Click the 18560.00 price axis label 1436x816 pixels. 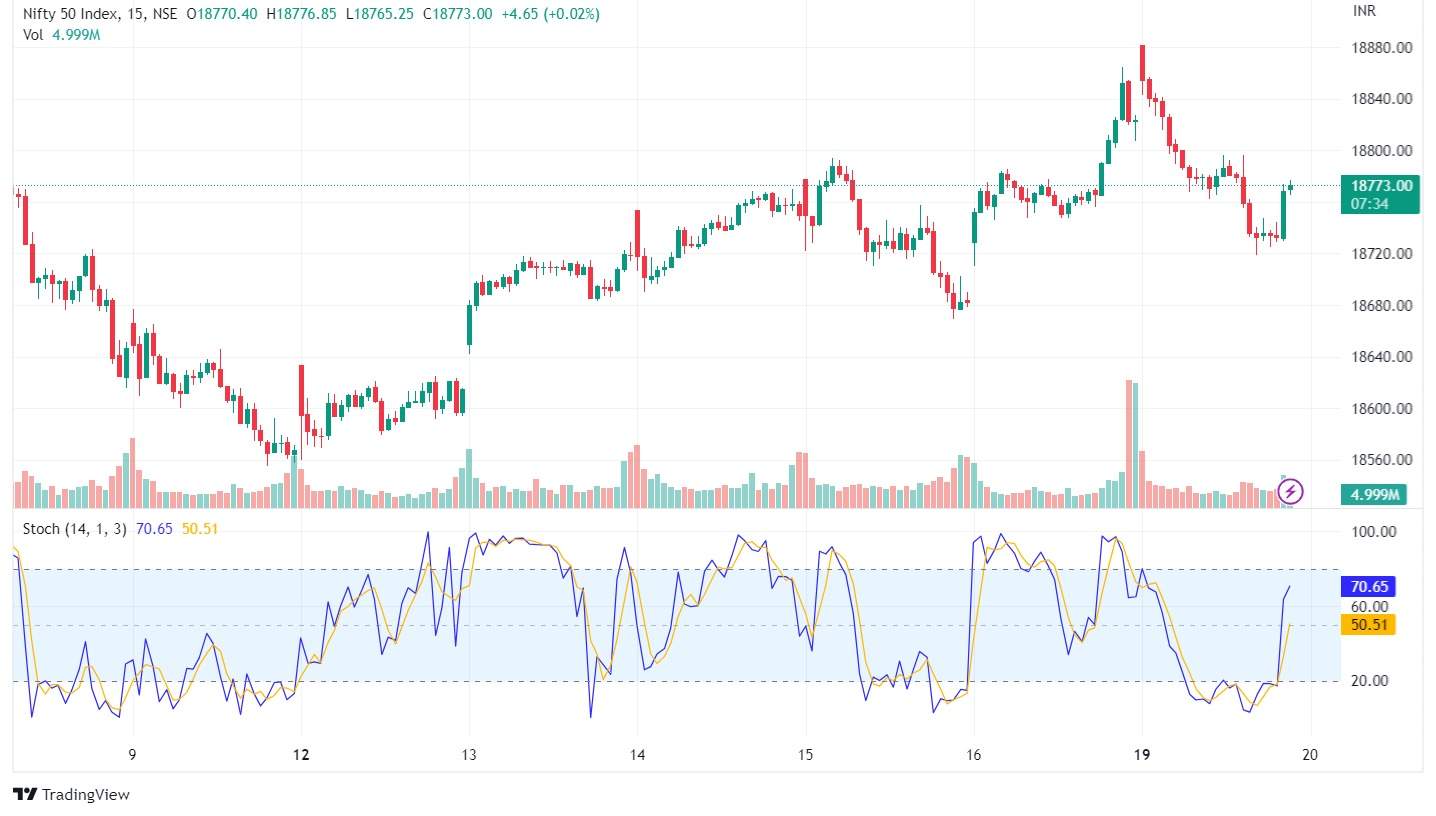[1381, 461]
